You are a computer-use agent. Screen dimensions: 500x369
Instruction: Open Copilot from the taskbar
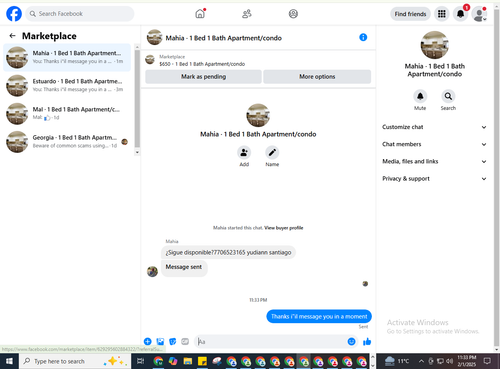pyautogui.click(x=173, y=361)
